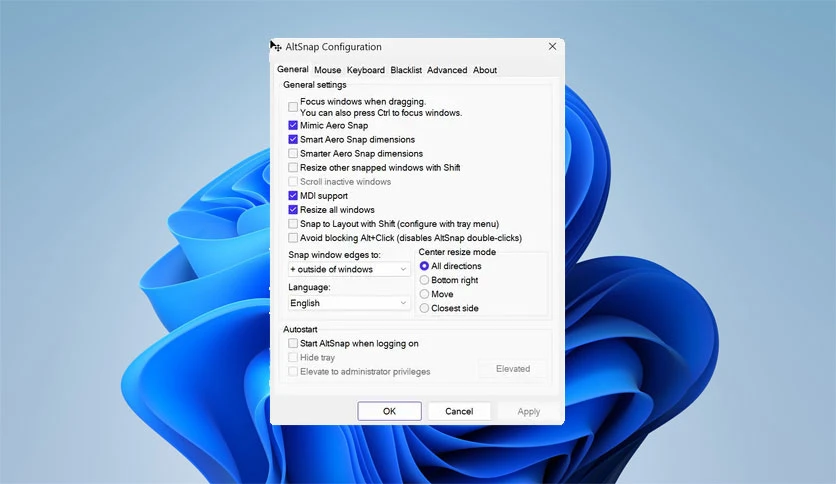This screenshot has height=484, width=836.
Task: Click the General settings group label
Action: tap(315, 85)
